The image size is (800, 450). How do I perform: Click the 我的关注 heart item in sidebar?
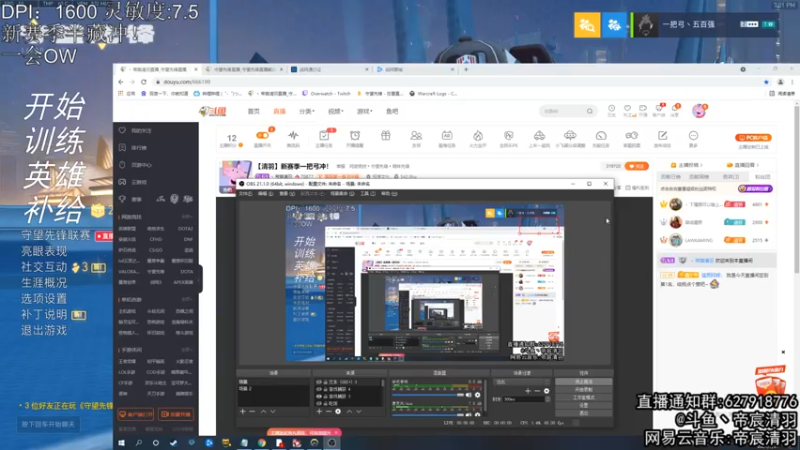coord(137,131)
